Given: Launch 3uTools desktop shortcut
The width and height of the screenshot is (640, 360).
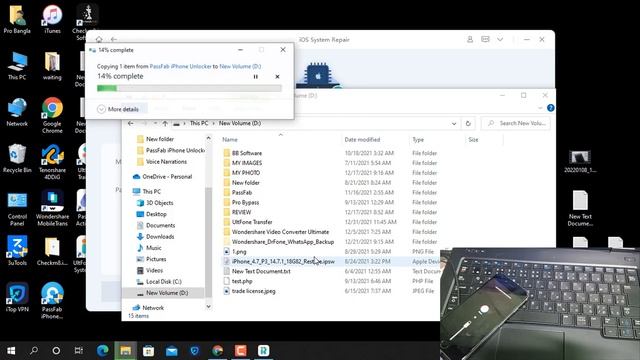Looking at the screenshot, I should (17, 251).
